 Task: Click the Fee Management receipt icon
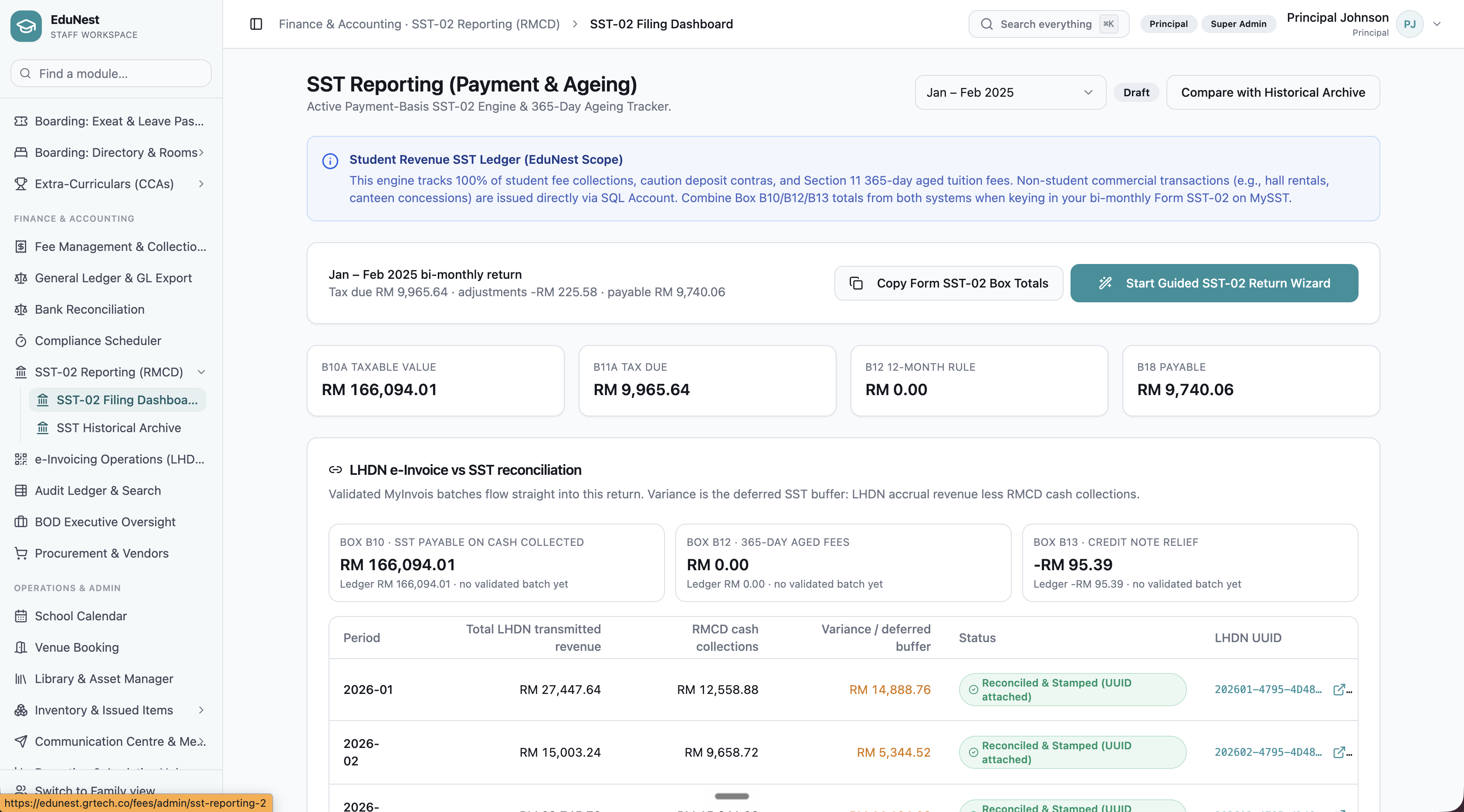(x=21, y=247)
